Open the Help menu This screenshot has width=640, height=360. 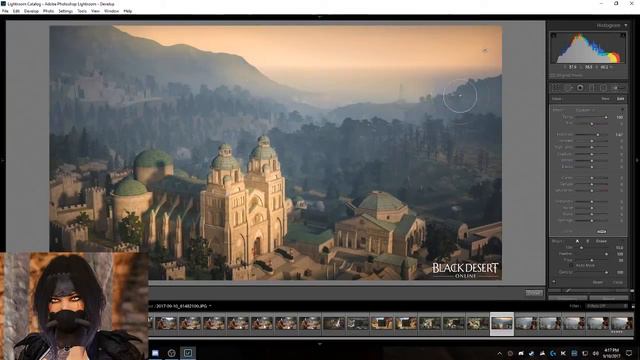[127, 11]
